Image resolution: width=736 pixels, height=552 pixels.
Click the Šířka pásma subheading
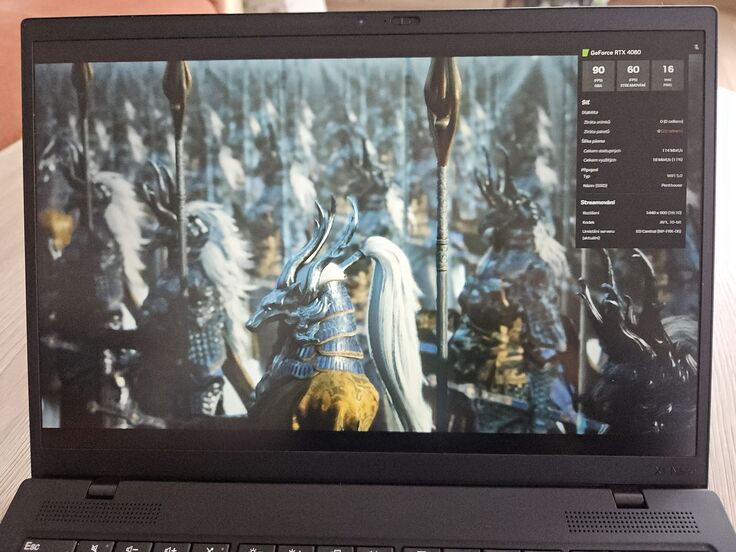tap(593, 141)
